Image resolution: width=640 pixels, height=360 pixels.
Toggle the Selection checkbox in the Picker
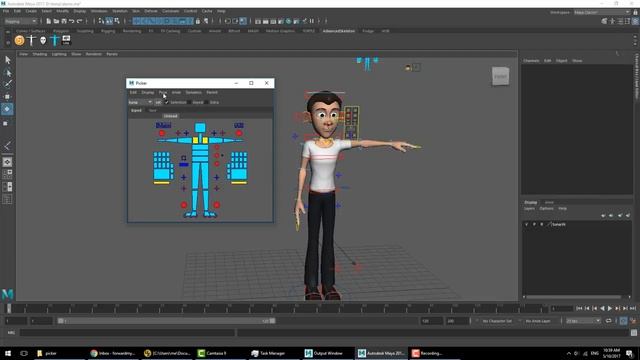(166, 102)
